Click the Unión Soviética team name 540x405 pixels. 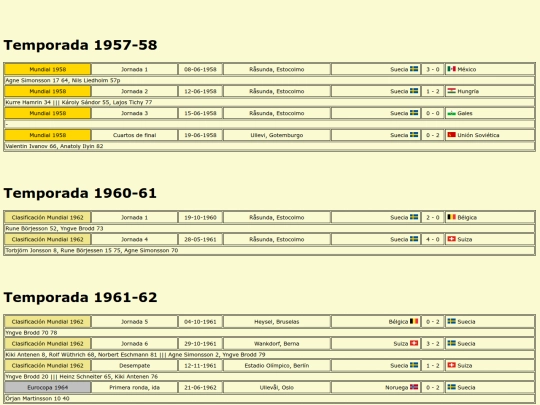pos(478,135)
